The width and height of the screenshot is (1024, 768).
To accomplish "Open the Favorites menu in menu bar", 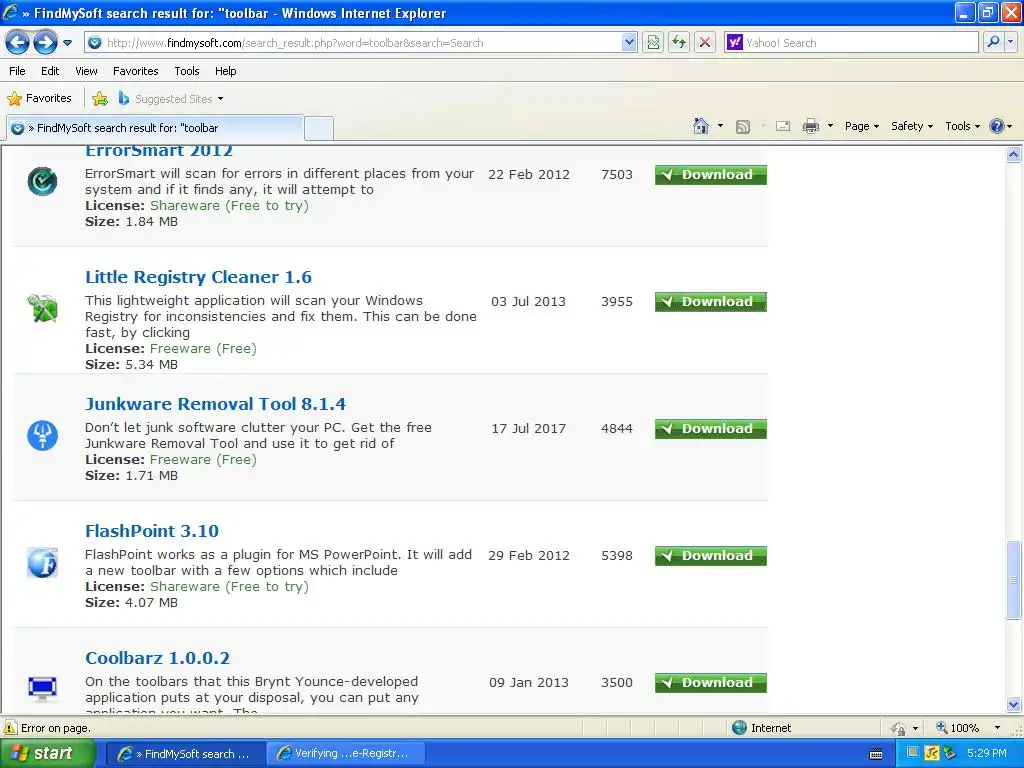I will (135, 71).
